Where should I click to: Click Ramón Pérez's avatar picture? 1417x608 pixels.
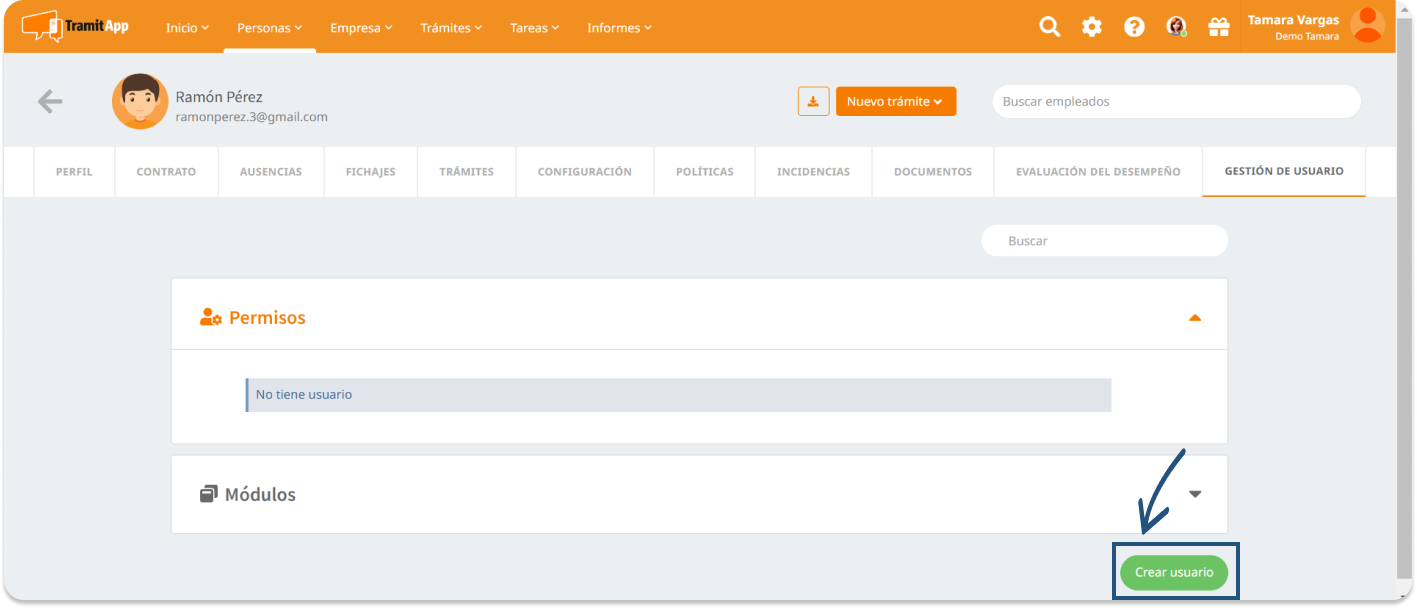[140, 101]
